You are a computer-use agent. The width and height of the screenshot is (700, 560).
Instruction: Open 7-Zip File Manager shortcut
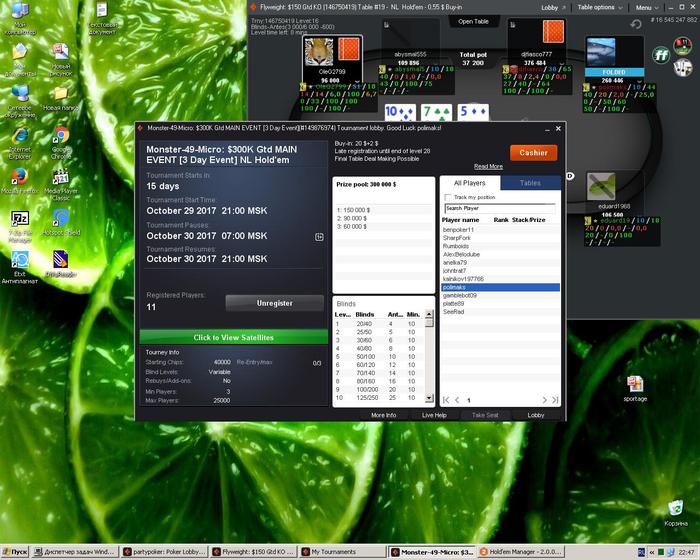(x=18, y=220)
